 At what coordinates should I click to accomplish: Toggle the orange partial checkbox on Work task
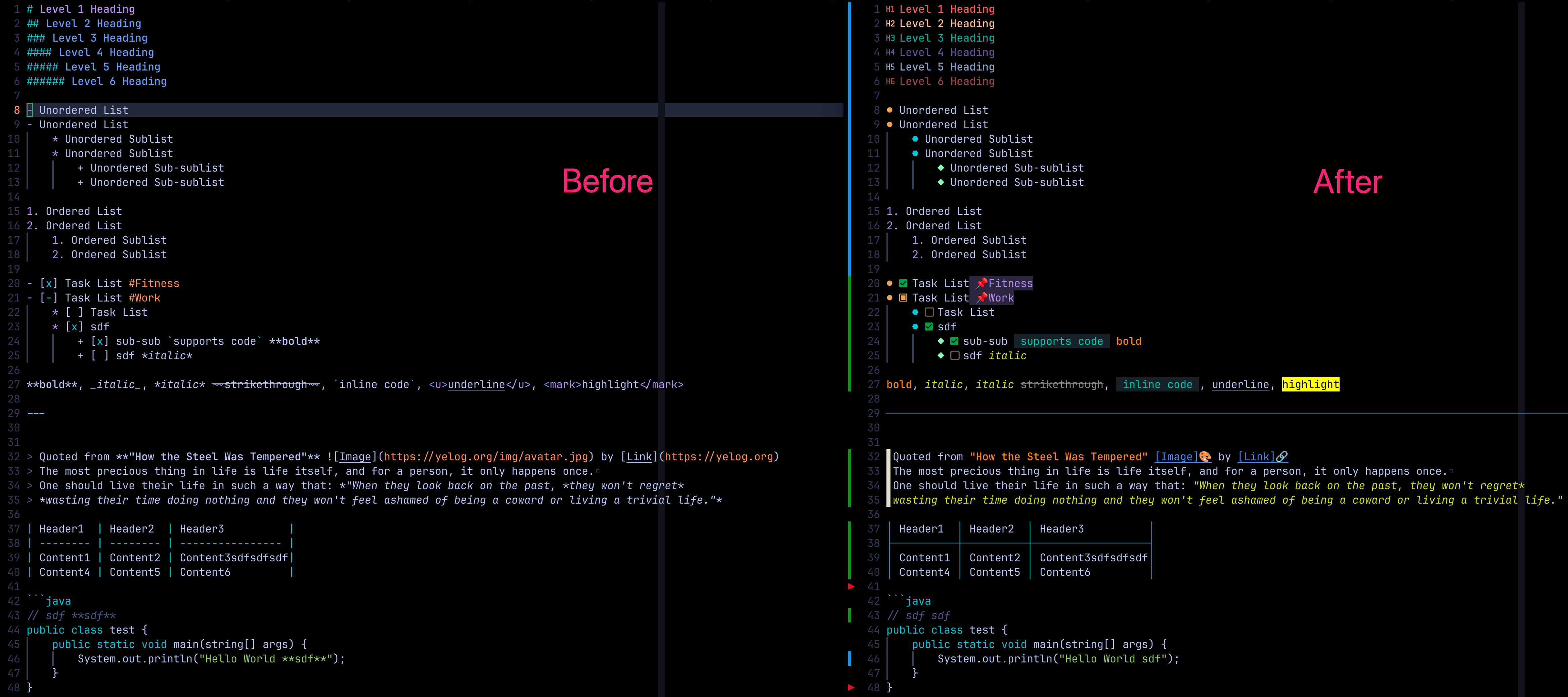[903, 298]
